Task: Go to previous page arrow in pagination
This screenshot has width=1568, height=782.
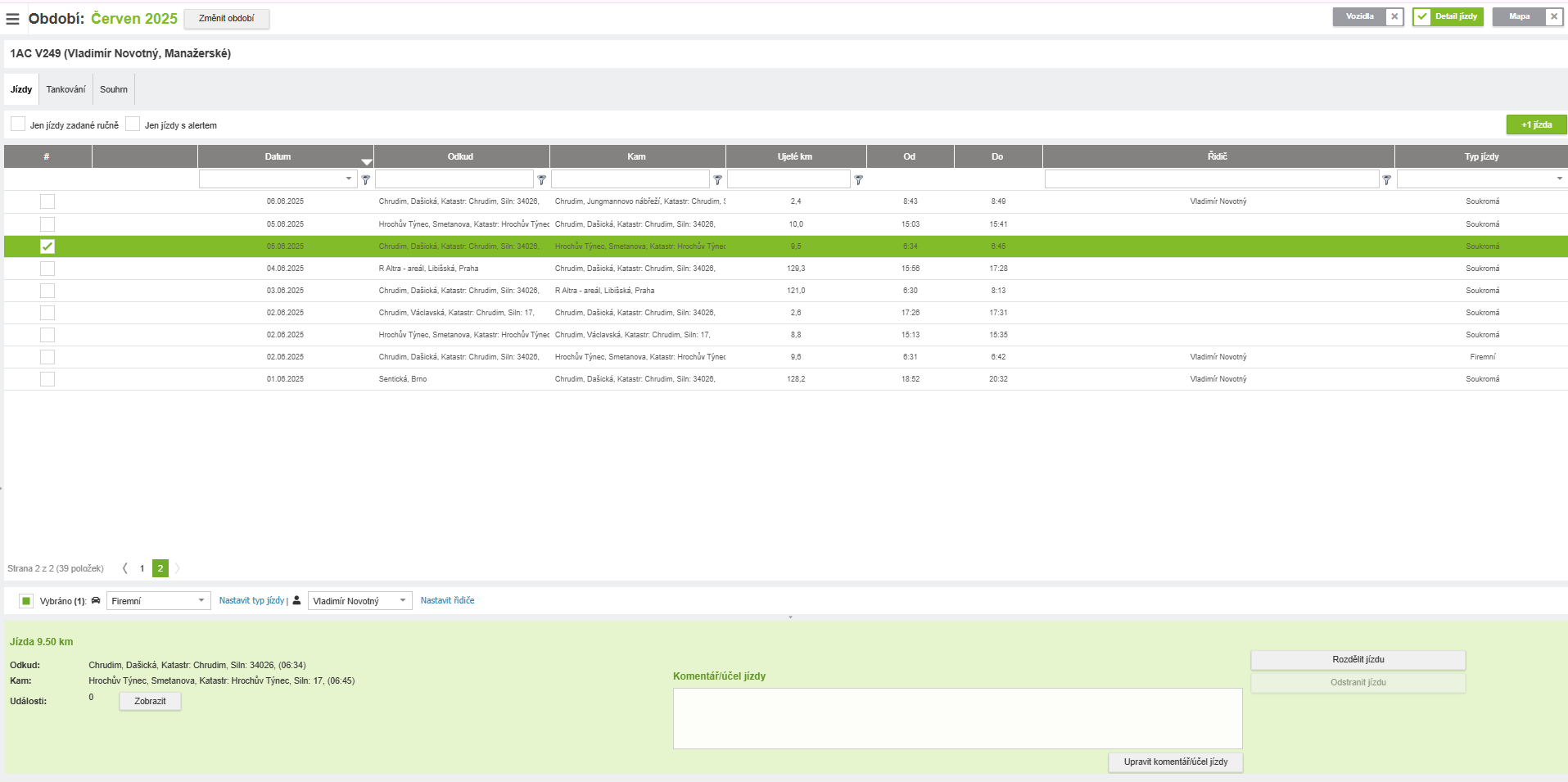Action: [125, 568]
